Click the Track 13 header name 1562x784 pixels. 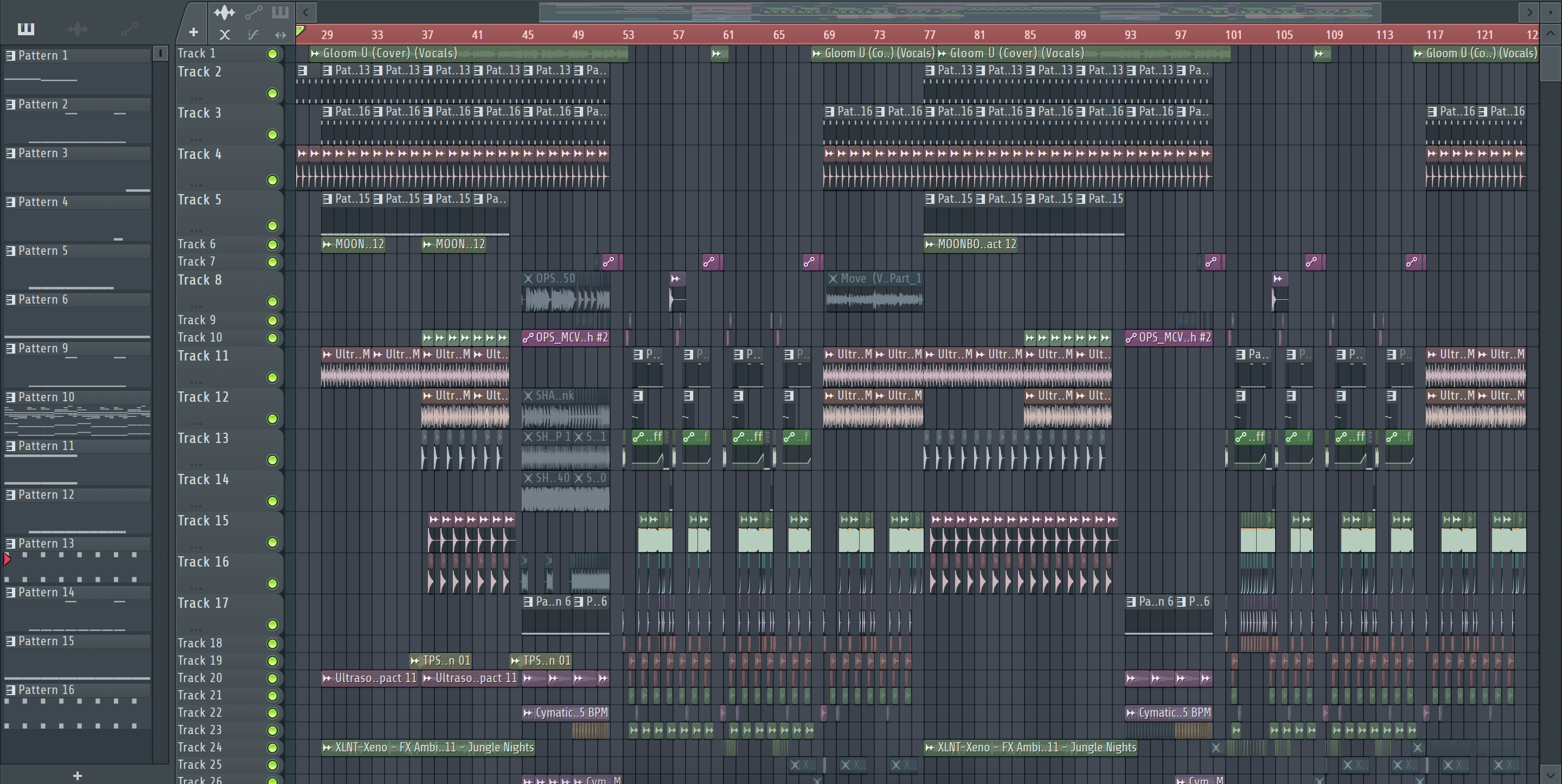click(x=203, y=439)
